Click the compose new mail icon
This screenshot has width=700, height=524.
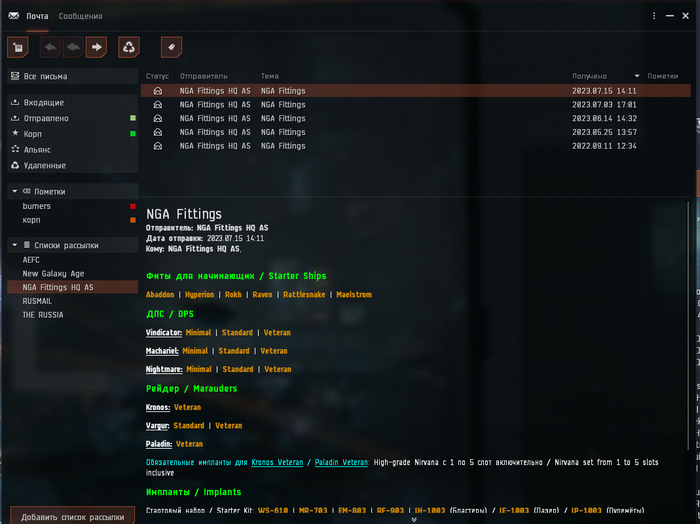click(x=18, y=47)
